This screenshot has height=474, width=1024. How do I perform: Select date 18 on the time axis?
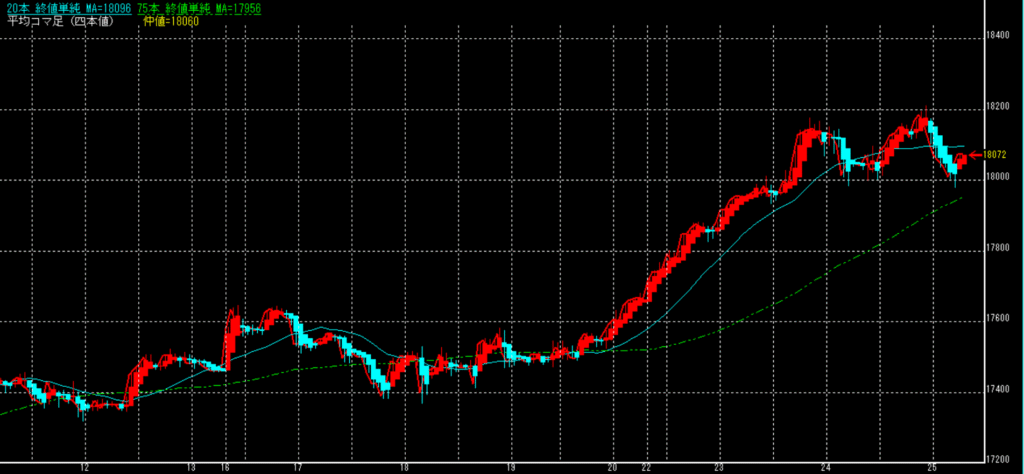[x=403, y=467]
